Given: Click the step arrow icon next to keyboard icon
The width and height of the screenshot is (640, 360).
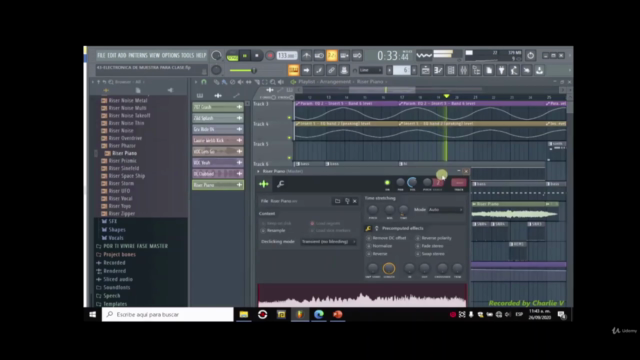Looking at the screenshot, I should (306, 70).
